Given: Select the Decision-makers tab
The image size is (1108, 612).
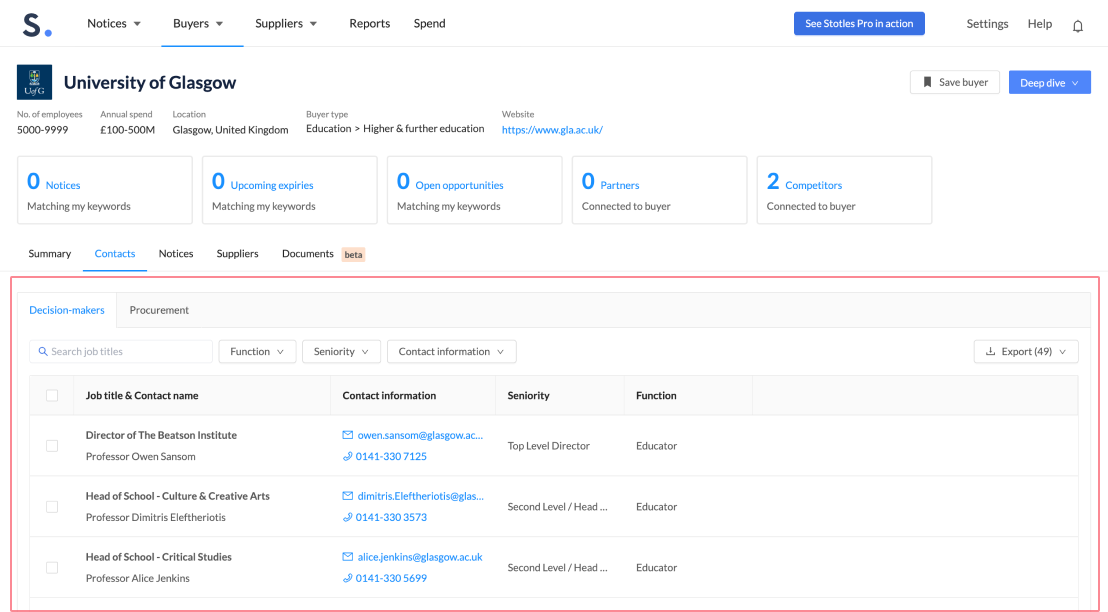Looking at the screenshot, I should pyautogui.click(x=67, y=310).
